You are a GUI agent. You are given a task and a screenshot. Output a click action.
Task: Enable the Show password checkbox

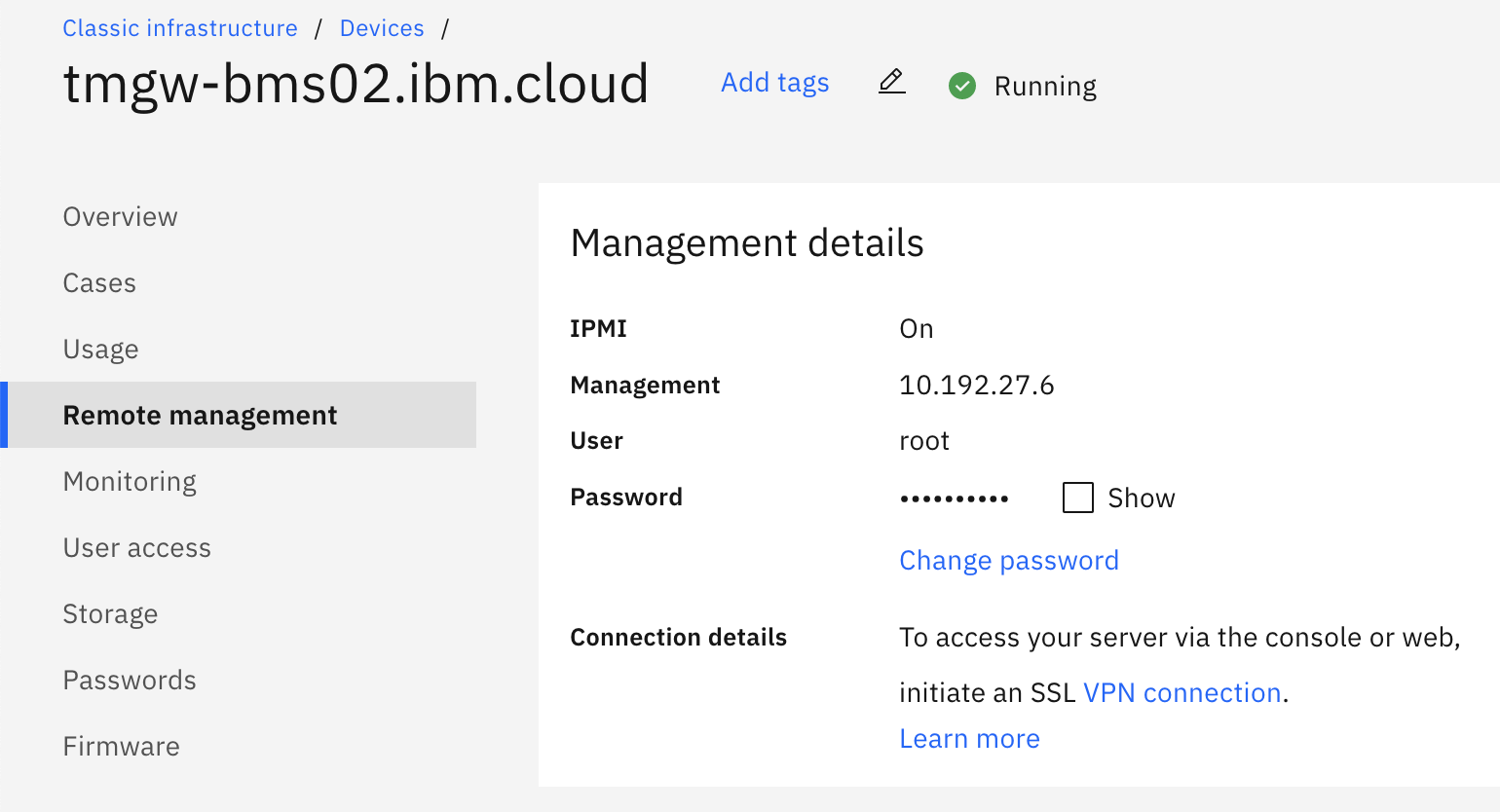click(1077, 498)
